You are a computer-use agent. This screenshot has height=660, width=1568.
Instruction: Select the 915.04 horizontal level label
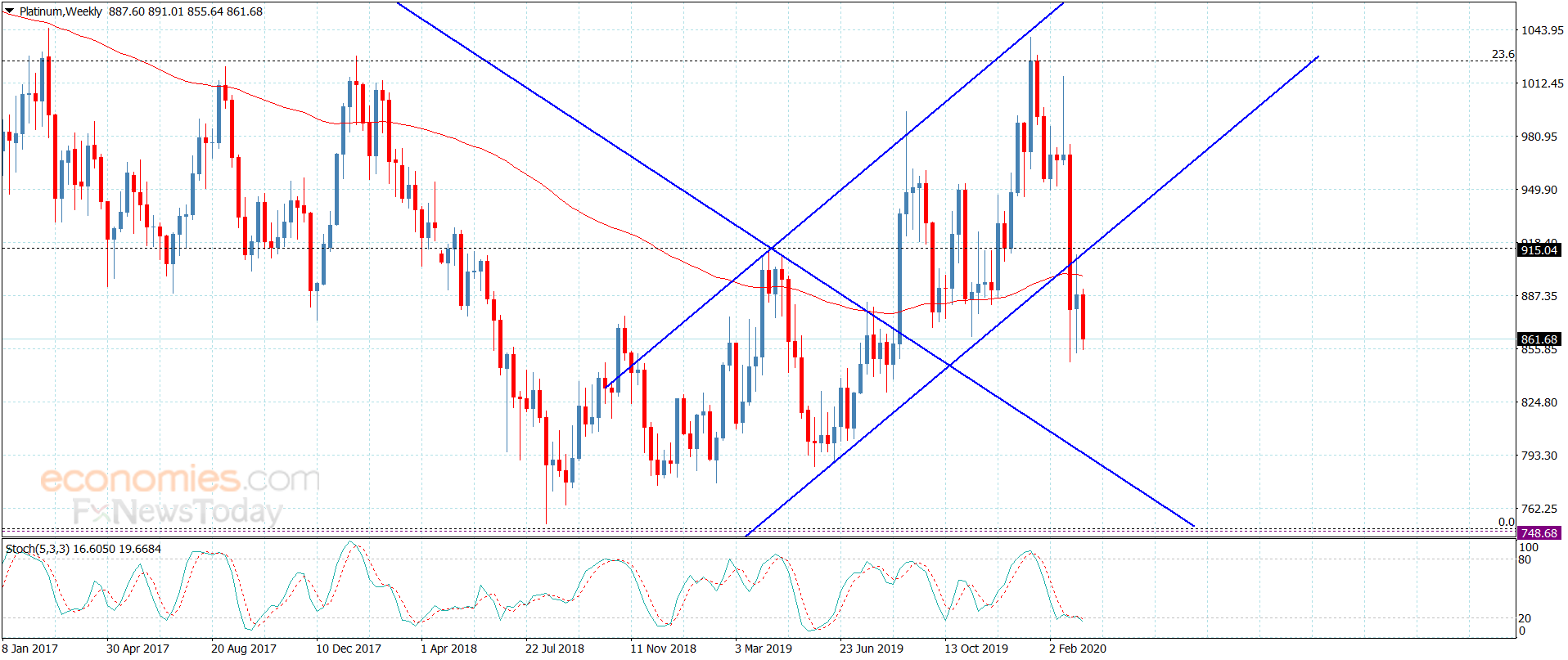[x=1539, y=250]
